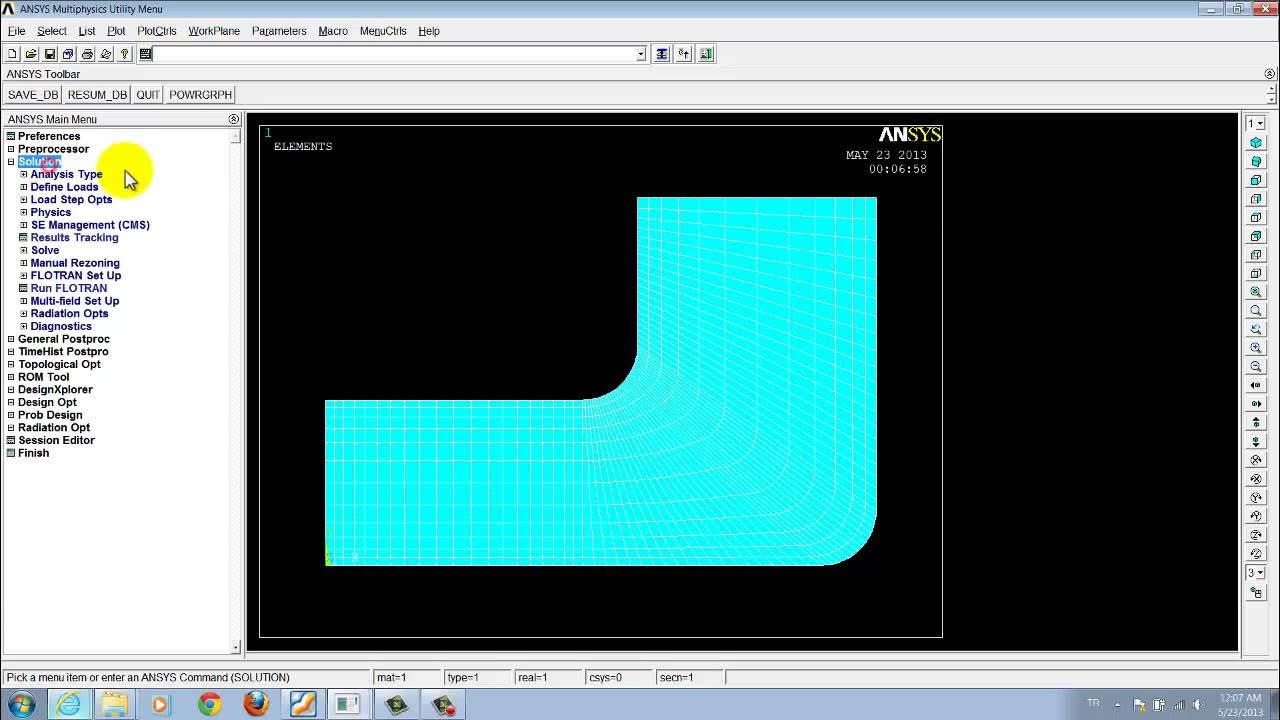
Task: Click the Windows Start button
Action: coord(21,704)
